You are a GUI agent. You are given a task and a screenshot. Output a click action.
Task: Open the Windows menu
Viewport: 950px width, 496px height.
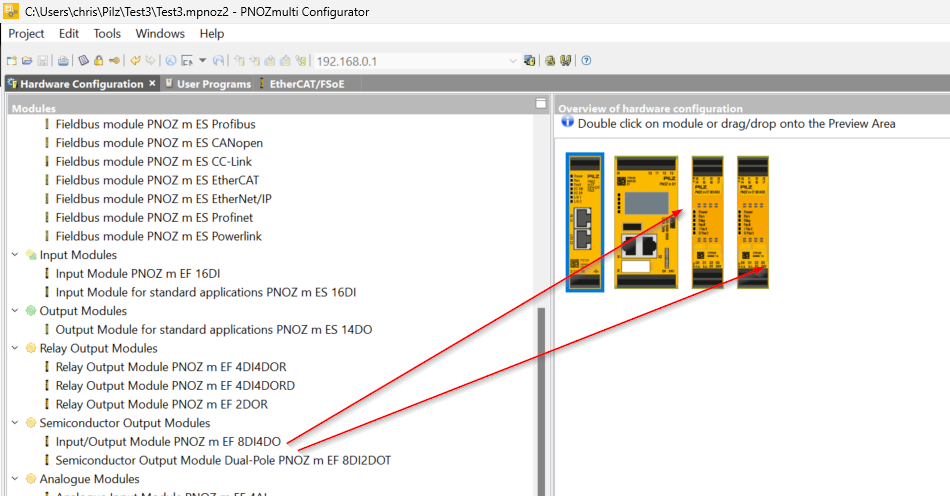point(160,33)
